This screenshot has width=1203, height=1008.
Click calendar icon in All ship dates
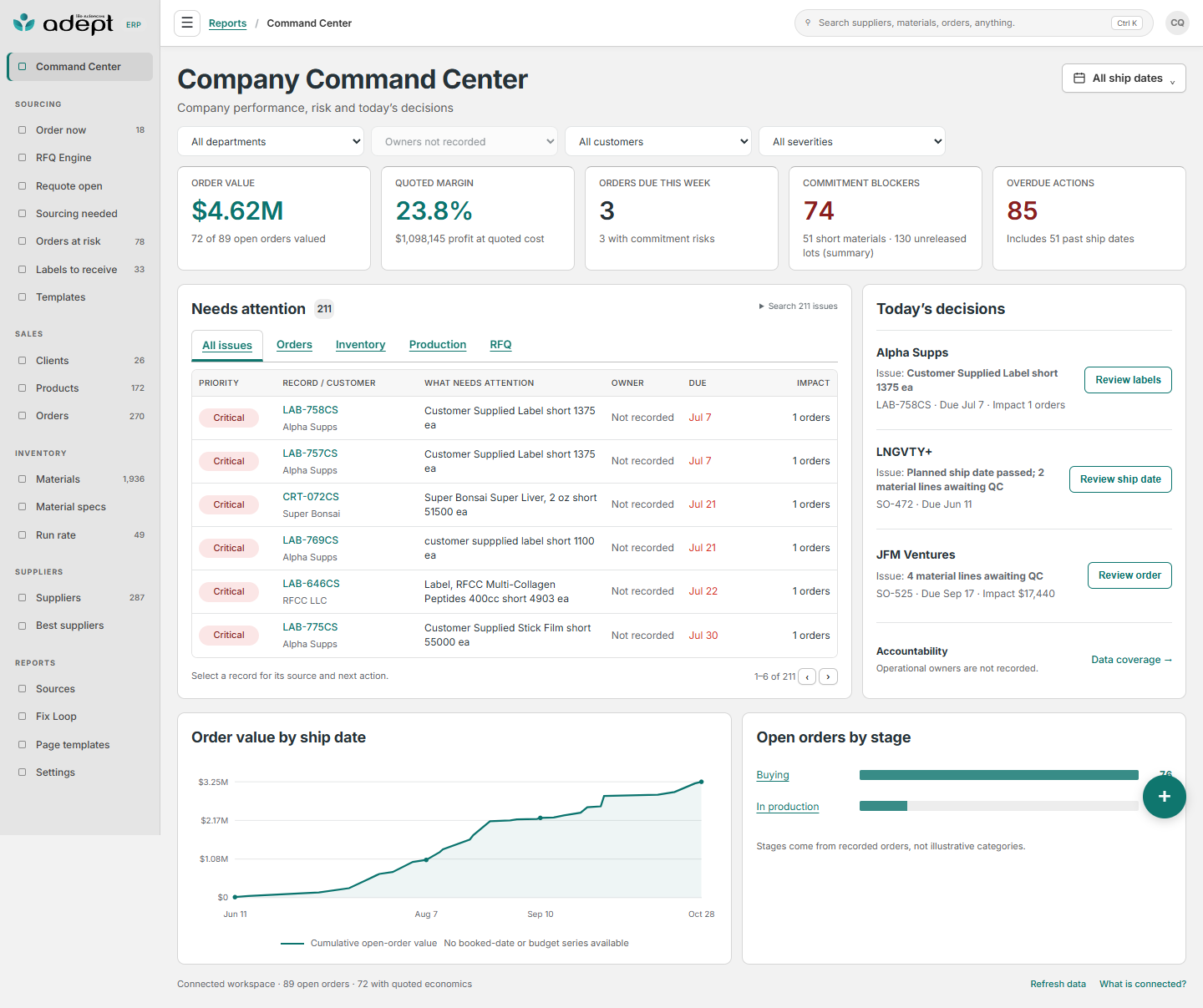(1079, 78)
